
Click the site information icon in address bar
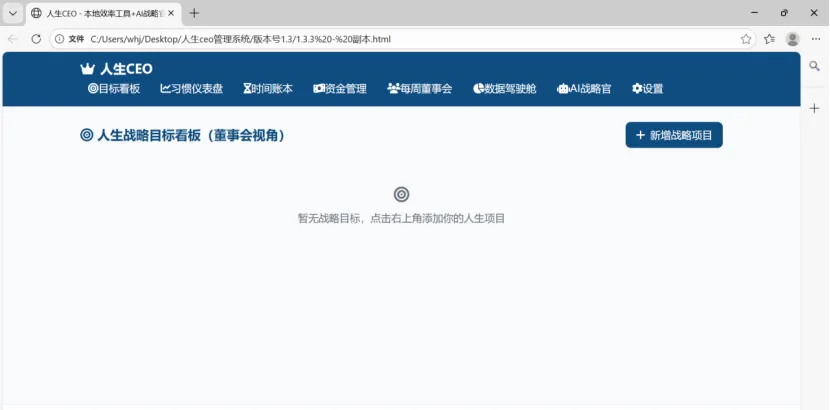[60, 39]
